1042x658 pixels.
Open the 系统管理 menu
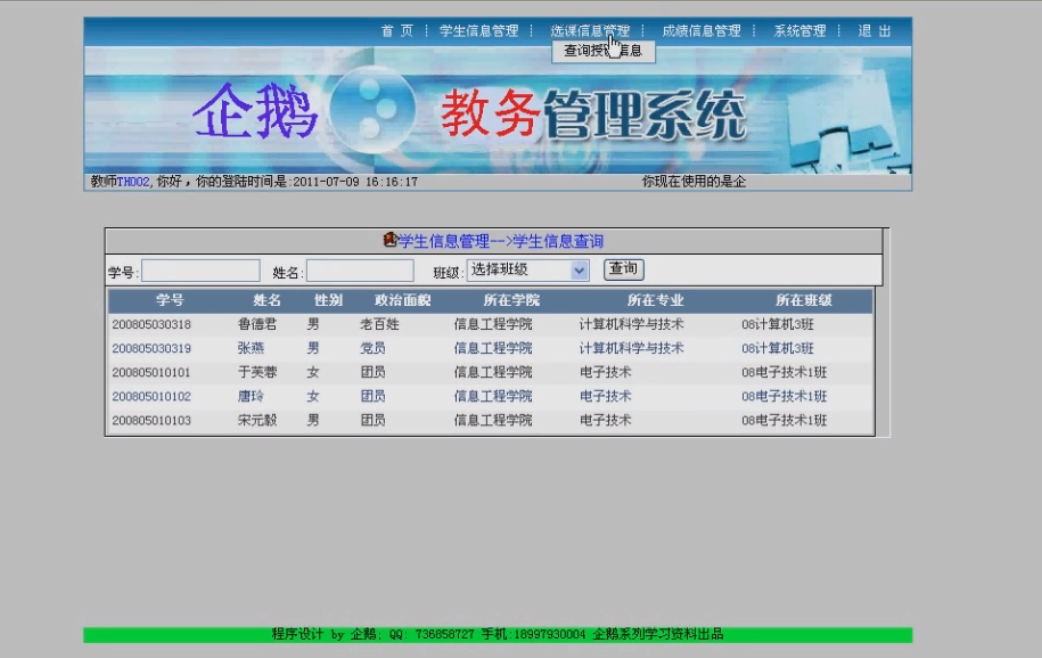799,31
